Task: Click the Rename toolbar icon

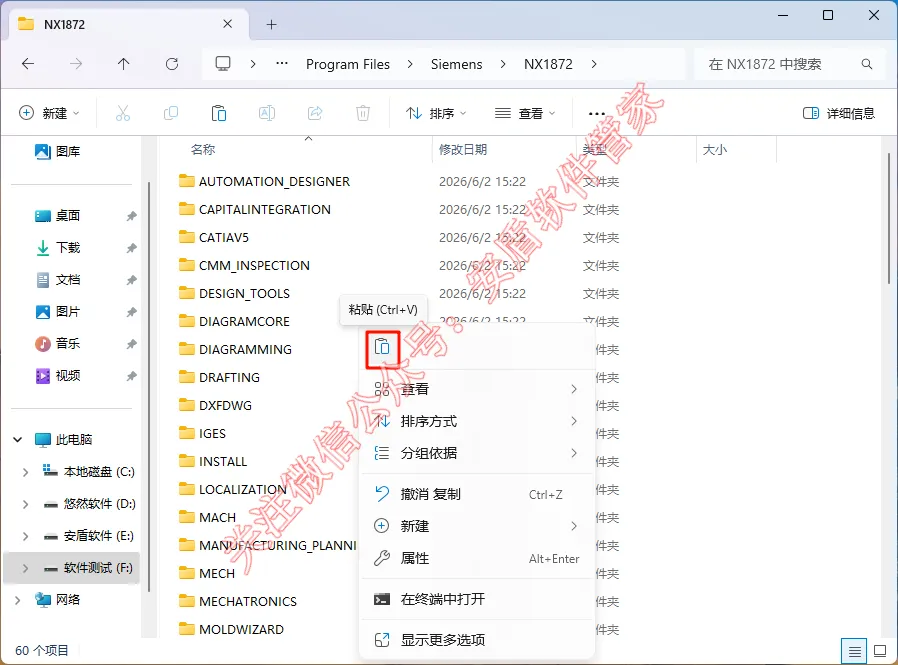Action: 267,113
